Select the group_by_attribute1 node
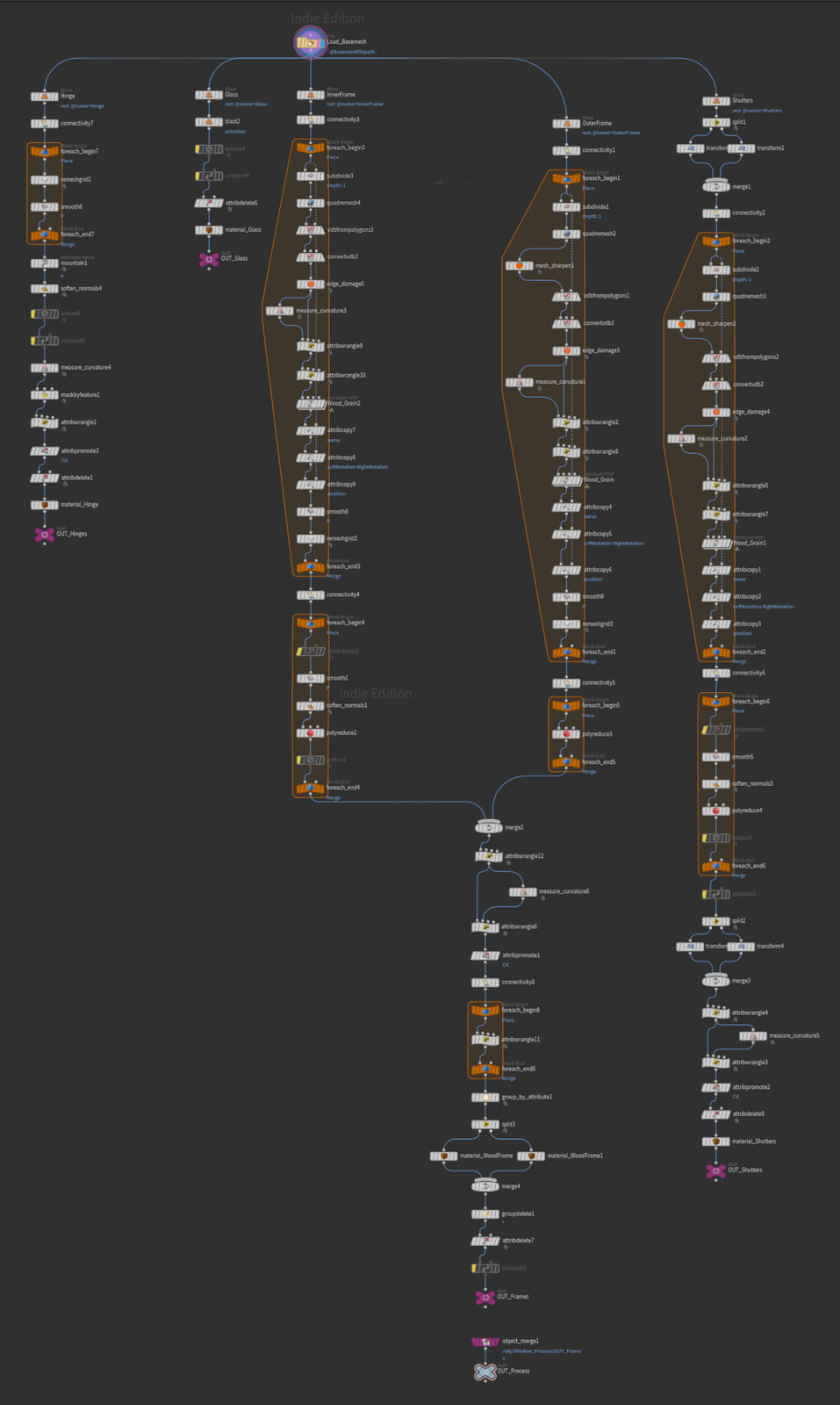This screenshot has height=1405, width=840. 485,1098
